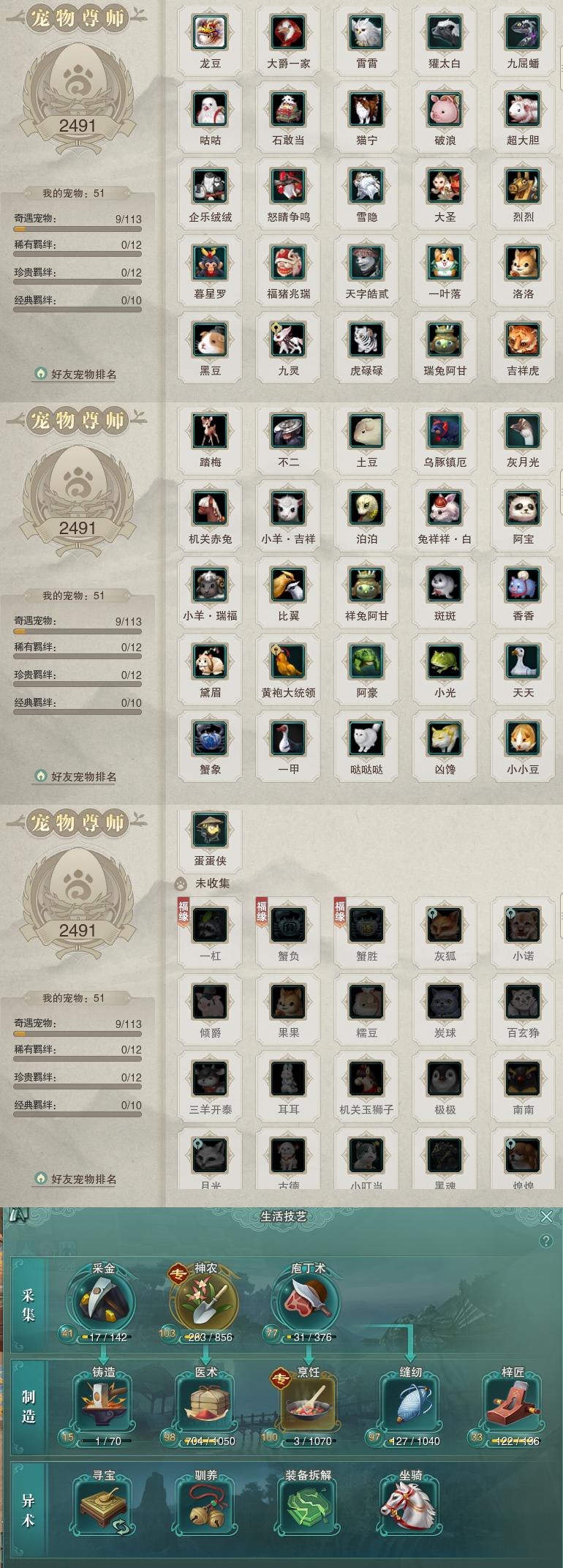Click the 九灵 pet portrait
563x1568 pixels.
288,340
